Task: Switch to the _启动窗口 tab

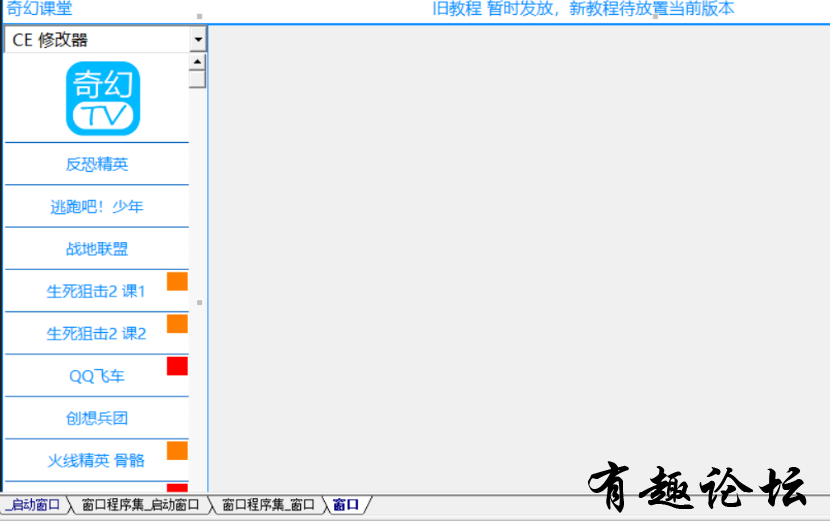Action: tap(35, 505)
